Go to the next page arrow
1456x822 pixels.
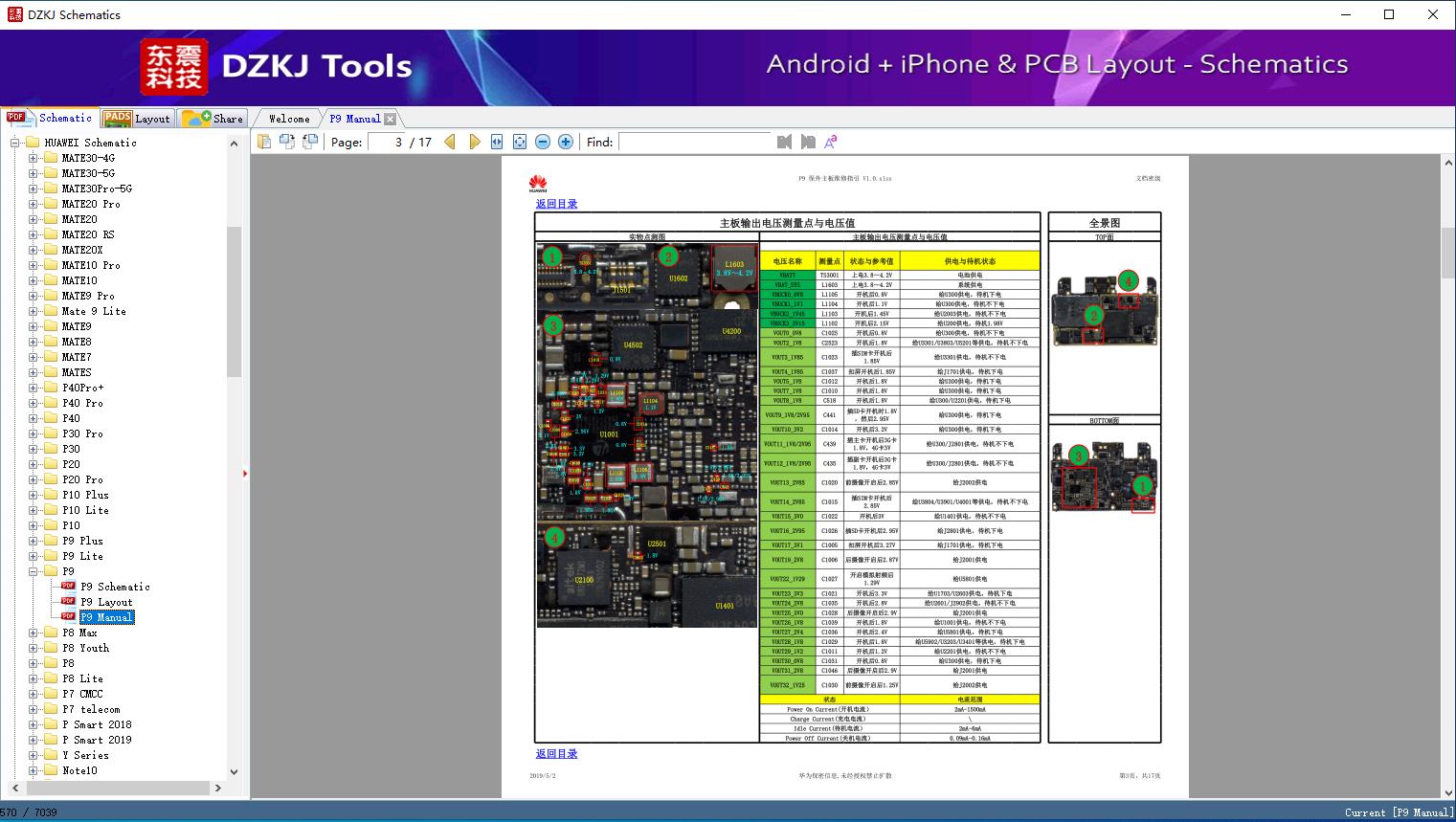[x=474, y=142]
